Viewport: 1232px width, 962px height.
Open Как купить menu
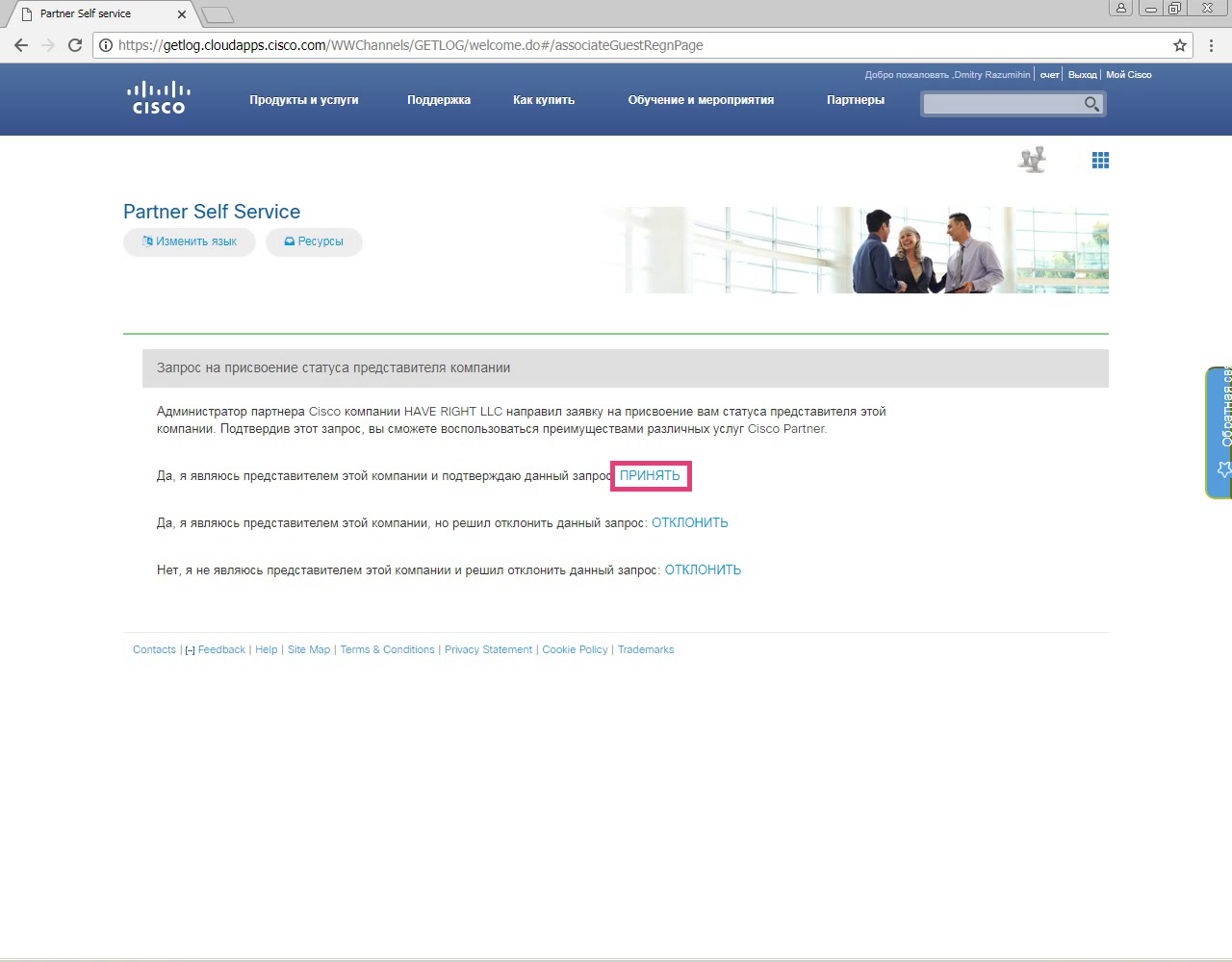544,100
